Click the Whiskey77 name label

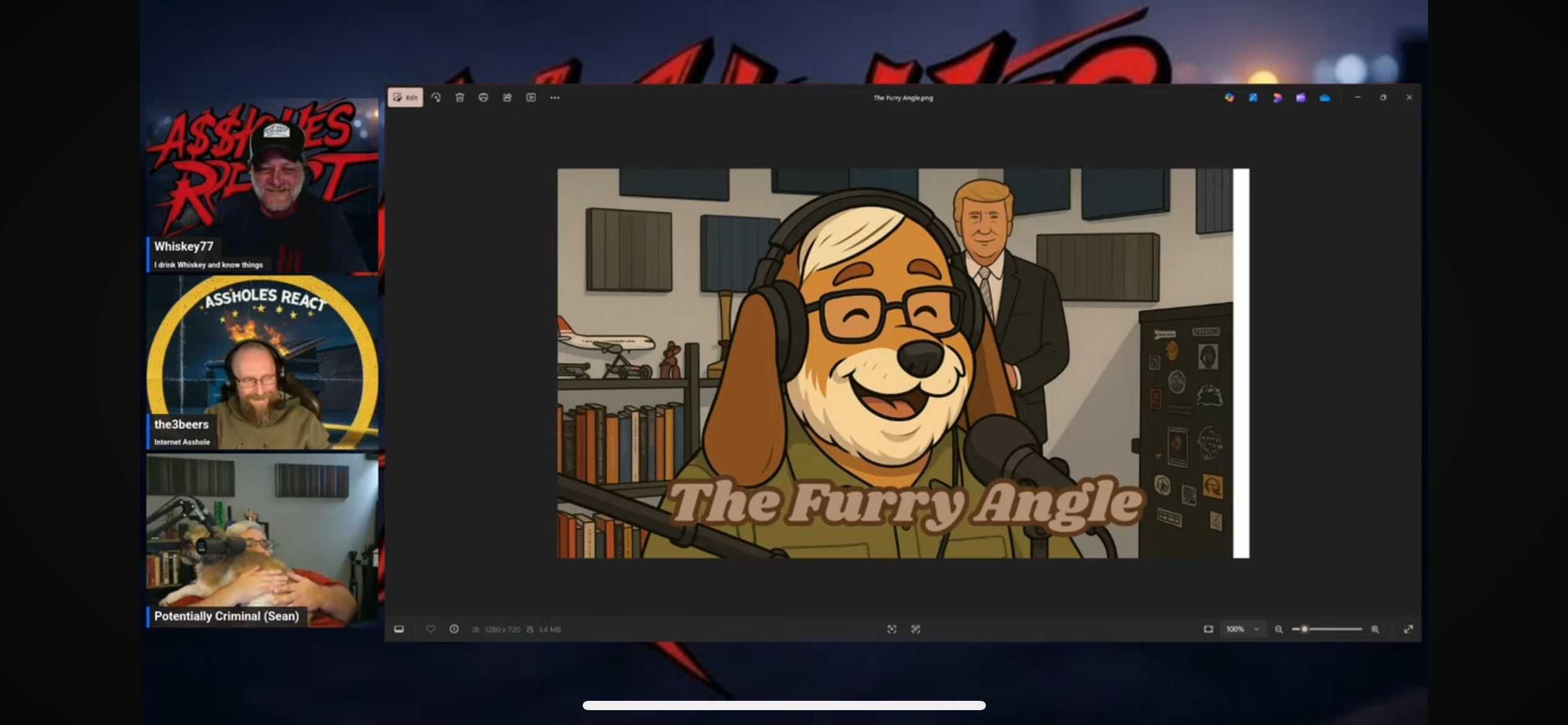[x=183, y=247]
